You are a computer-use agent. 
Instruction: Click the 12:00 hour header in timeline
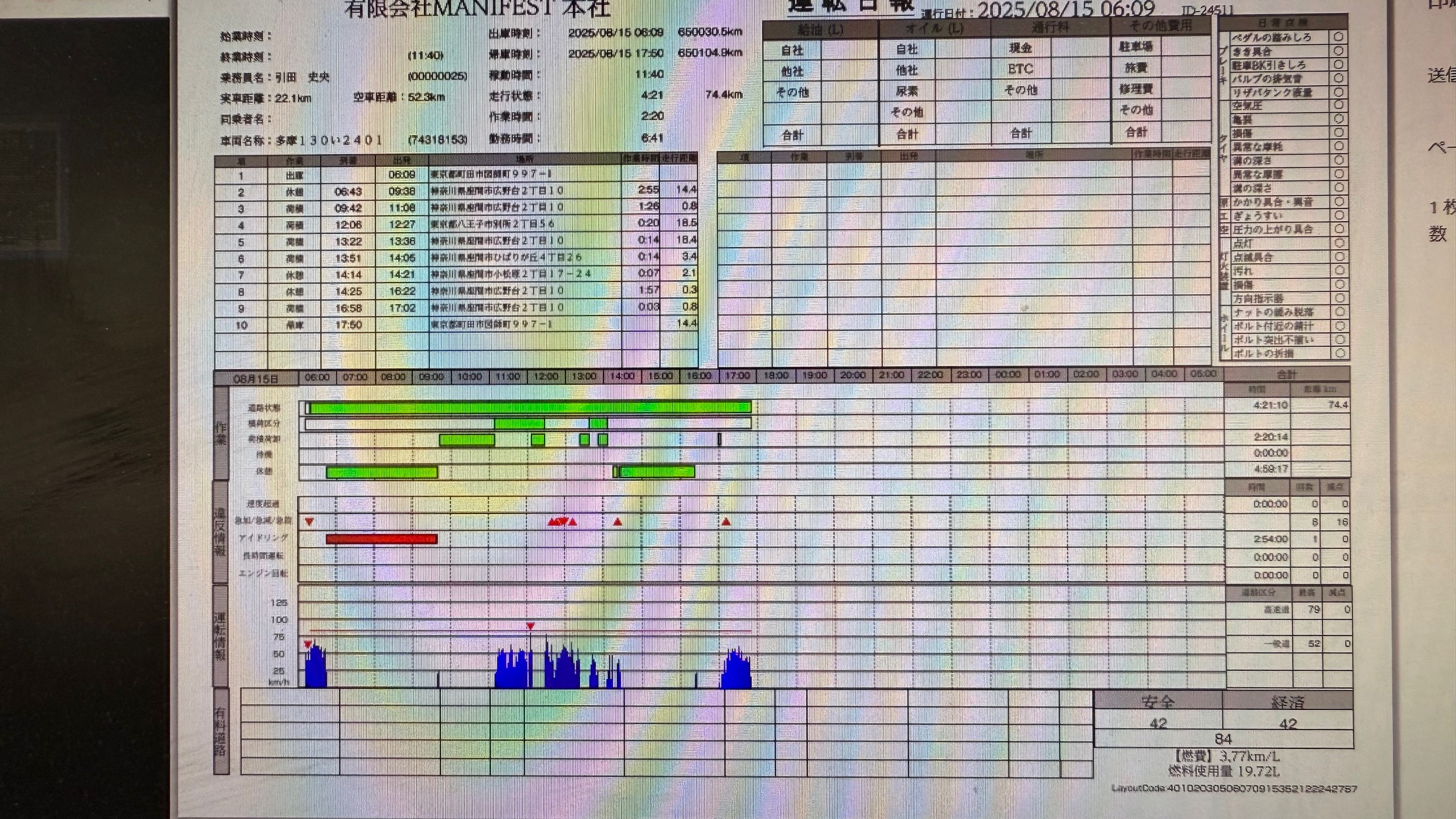545,376
